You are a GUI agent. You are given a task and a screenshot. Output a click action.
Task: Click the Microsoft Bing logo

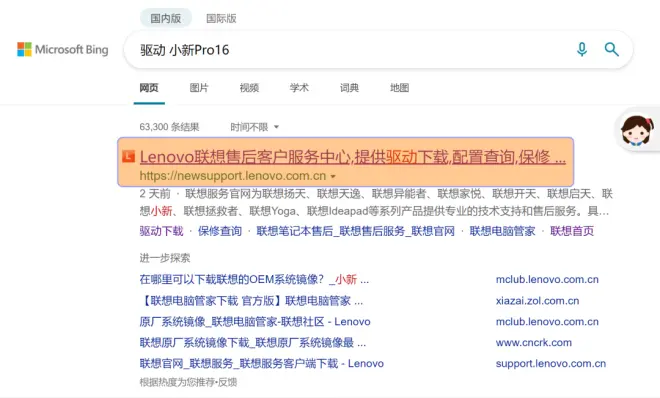pos(63,49)
